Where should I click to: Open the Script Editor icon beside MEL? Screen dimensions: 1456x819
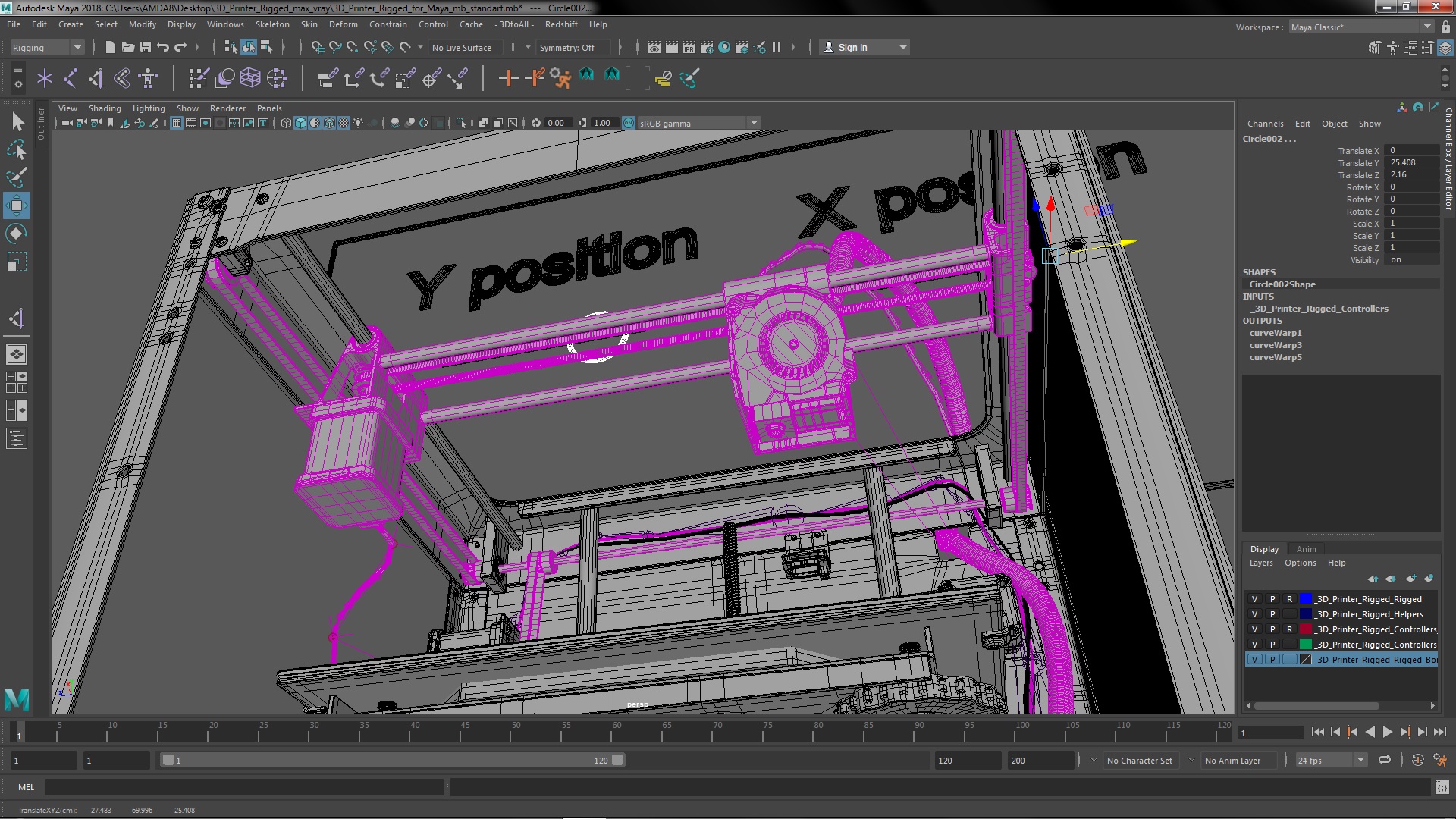(1442, 788)
